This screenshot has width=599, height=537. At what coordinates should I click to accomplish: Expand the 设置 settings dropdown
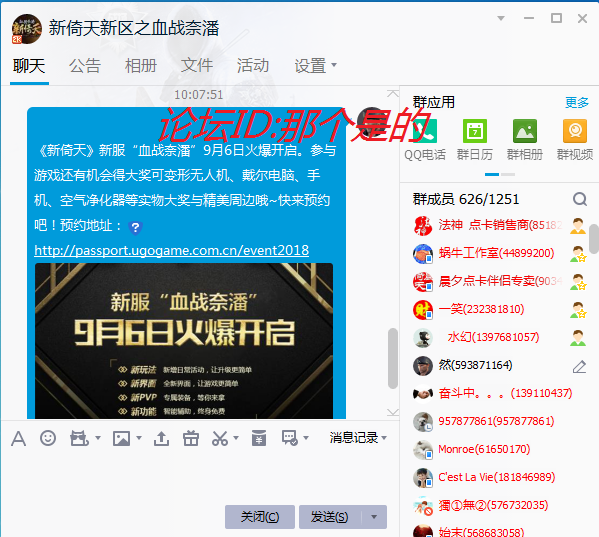point(315,65)
